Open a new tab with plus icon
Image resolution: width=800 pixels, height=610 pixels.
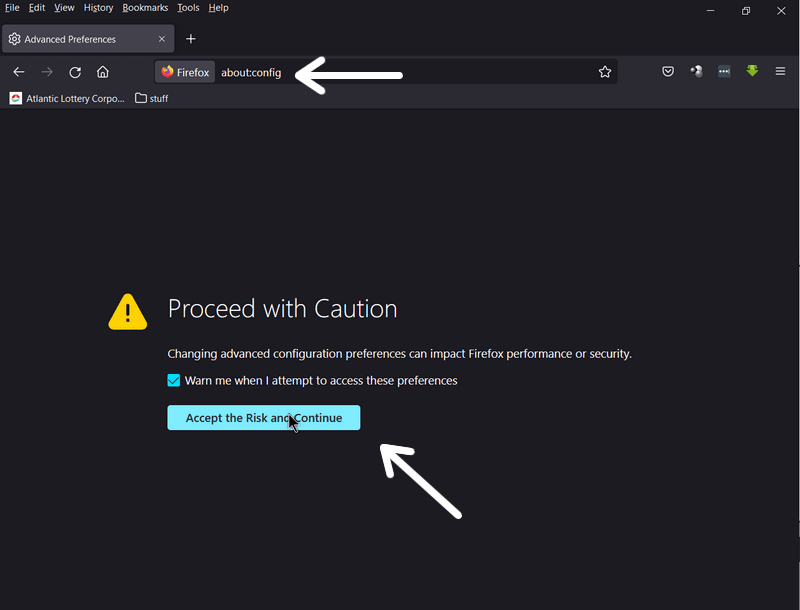191,39
